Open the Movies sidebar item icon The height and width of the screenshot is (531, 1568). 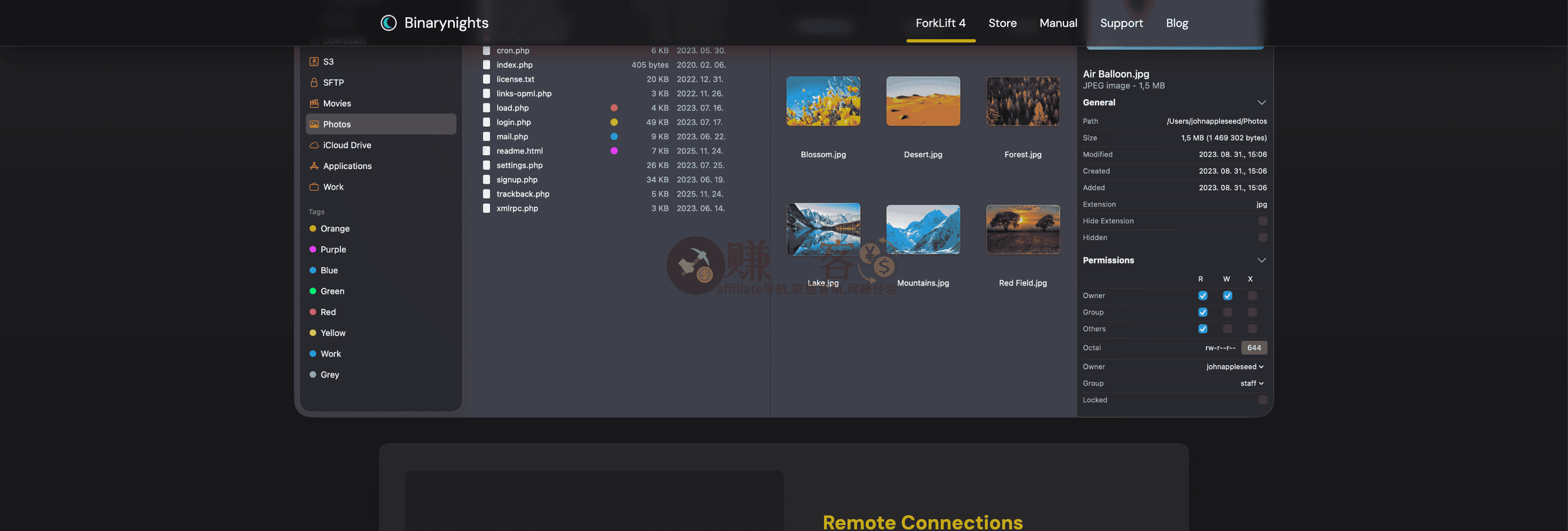click(314, 103)
